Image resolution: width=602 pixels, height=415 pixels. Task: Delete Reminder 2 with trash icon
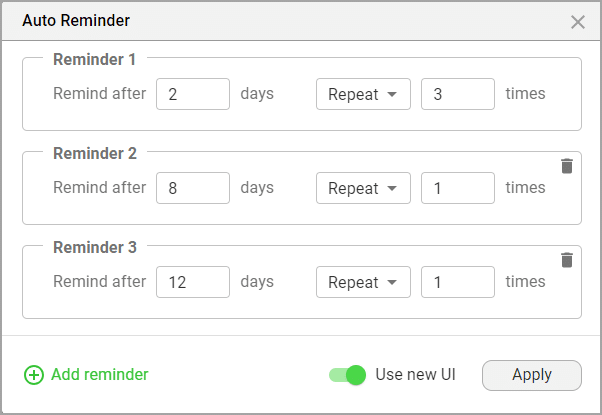pos(567,166)
